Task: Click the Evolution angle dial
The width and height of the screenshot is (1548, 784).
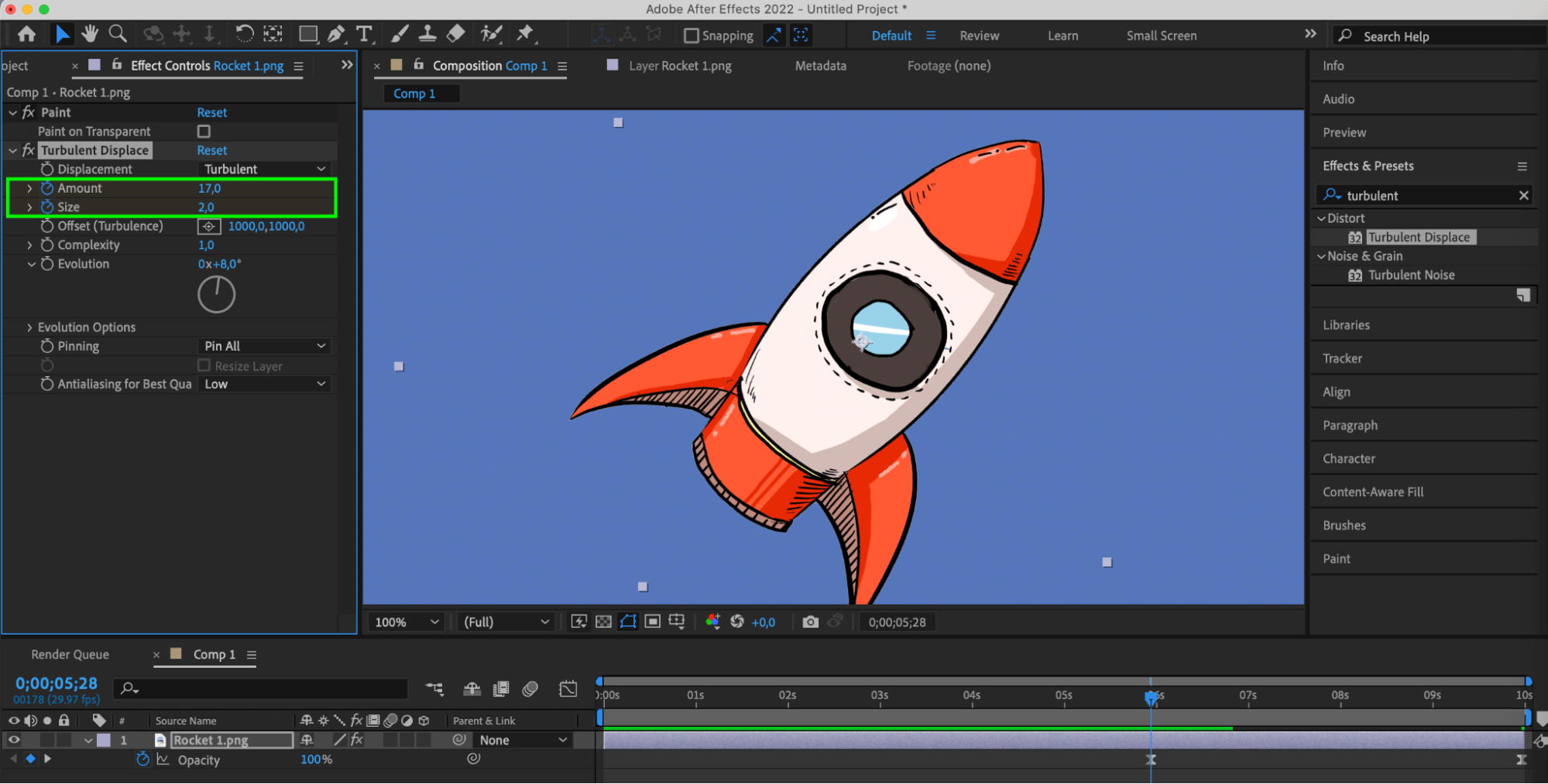Action: pyautogui.click(x=216, y=295)
